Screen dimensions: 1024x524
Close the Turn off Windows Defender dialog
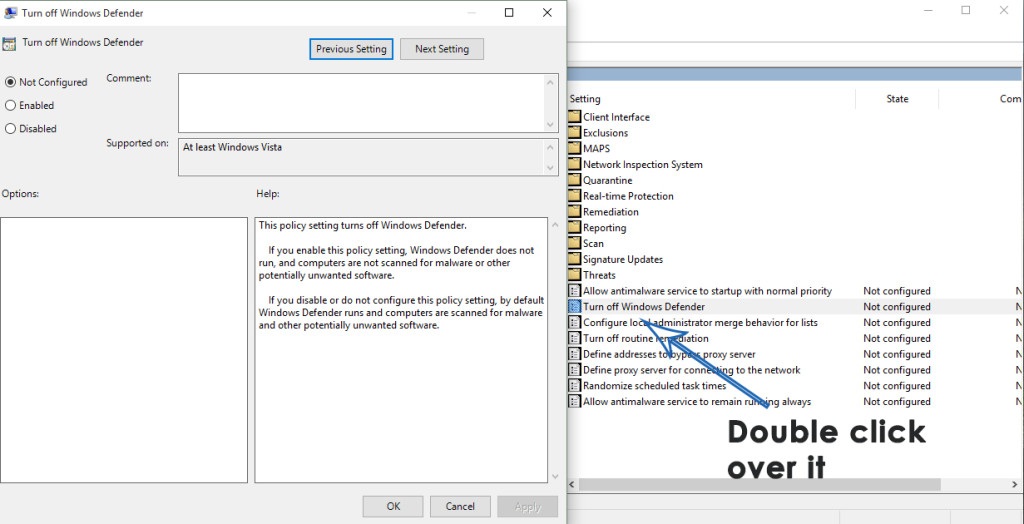pos(547,12)
